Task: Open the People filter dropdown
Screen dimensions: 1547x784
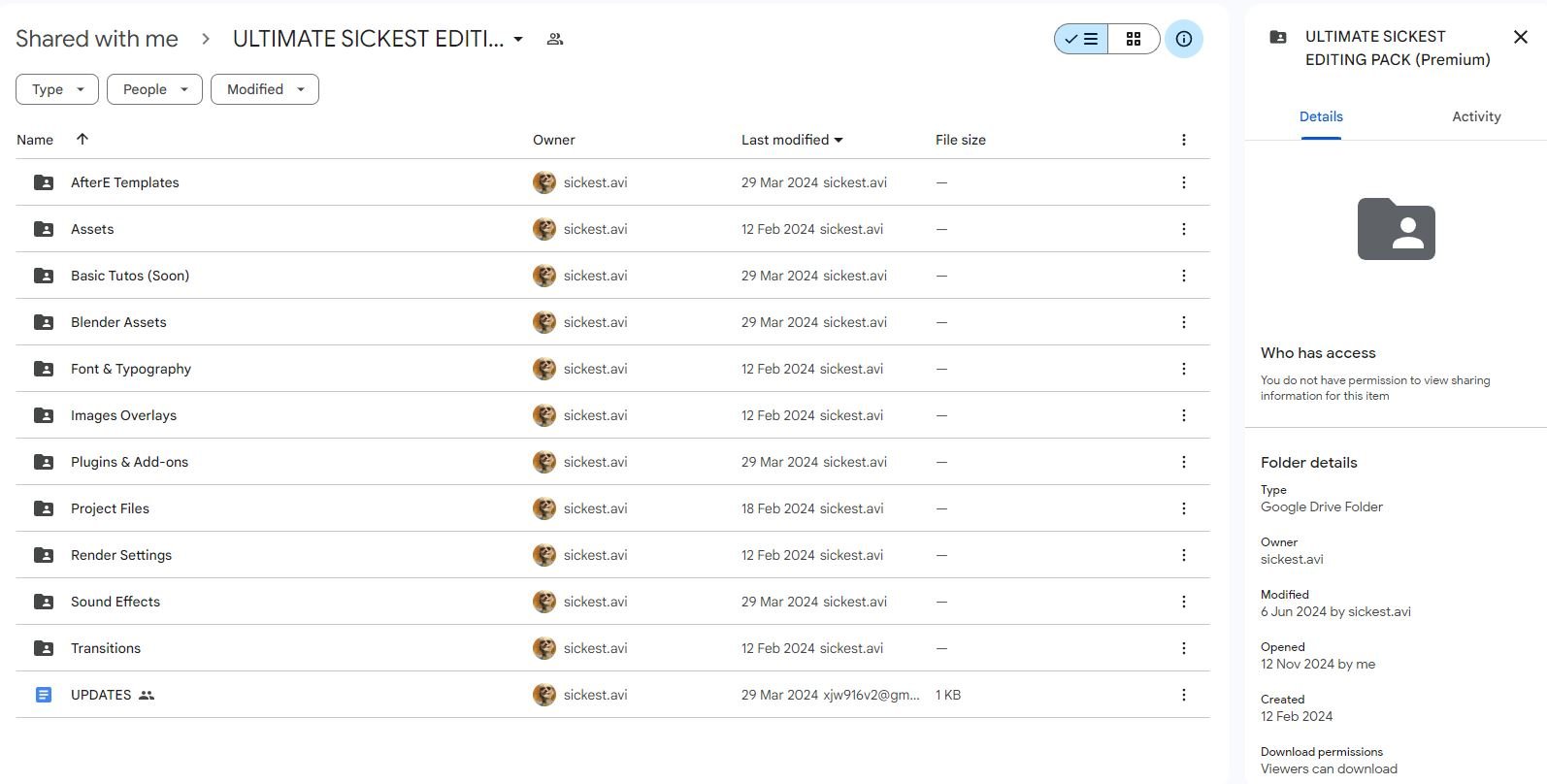Action: 154,89
